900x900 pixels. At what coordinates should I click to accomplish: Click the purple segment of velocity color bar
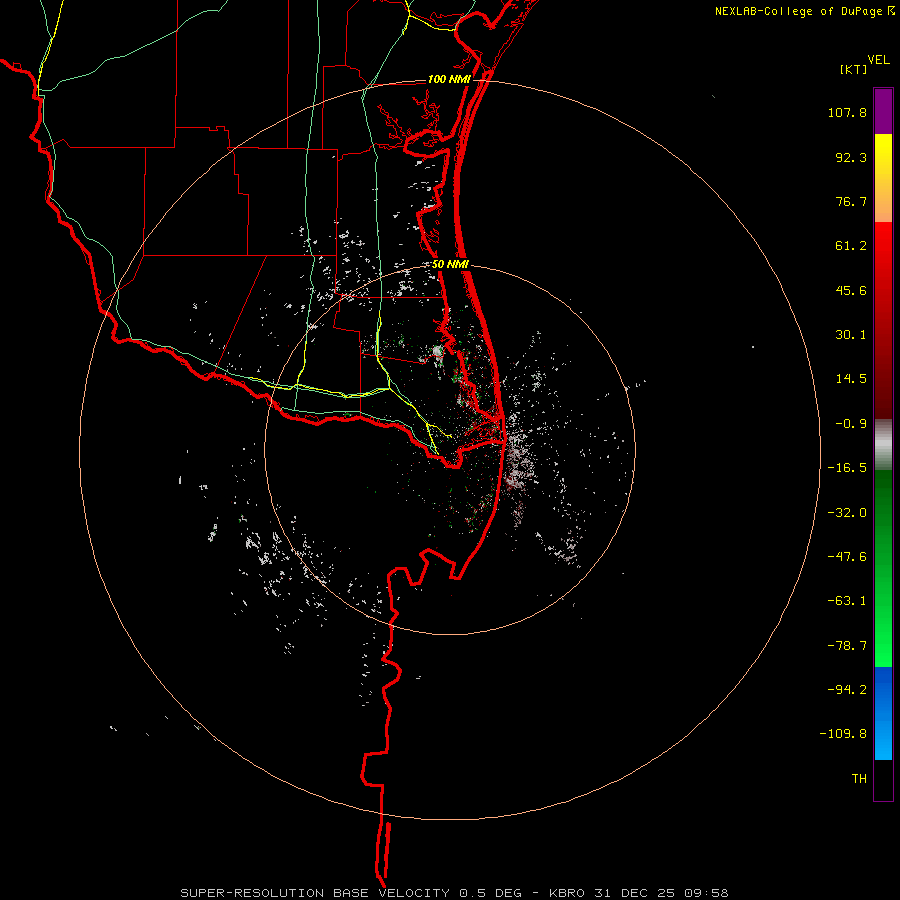883,111
